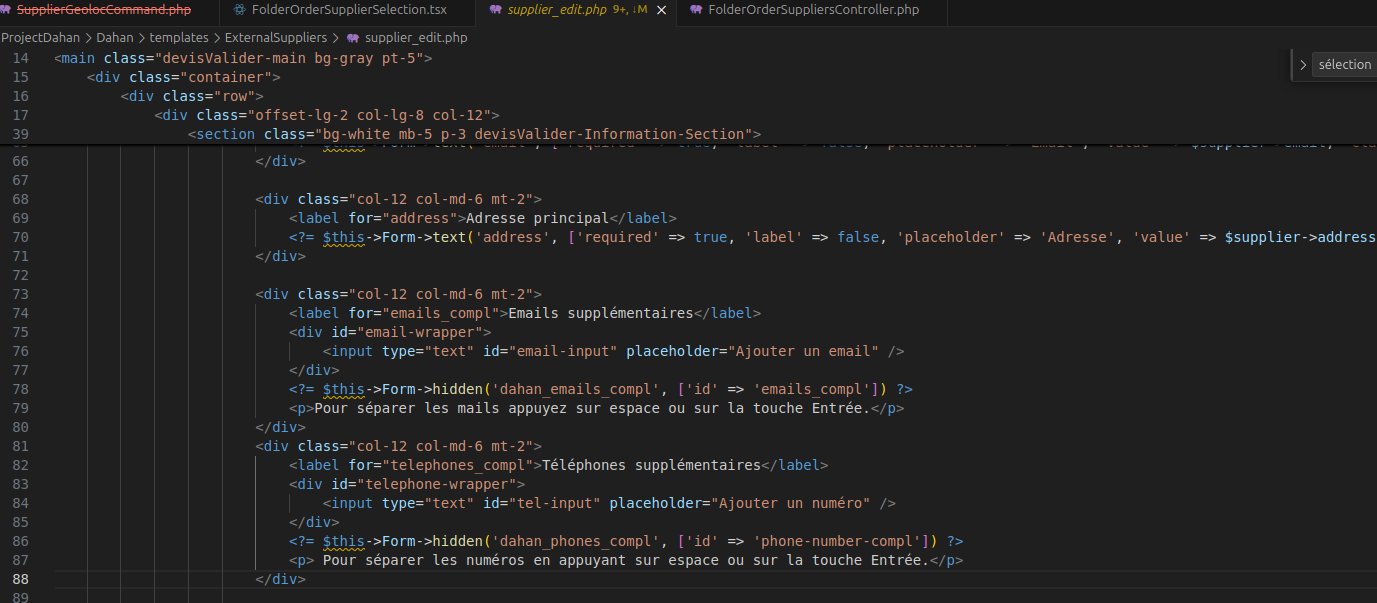Screen dimensions: 1377x603
Task: Close the supplier_edit.php tab
Action: point(661,10)
